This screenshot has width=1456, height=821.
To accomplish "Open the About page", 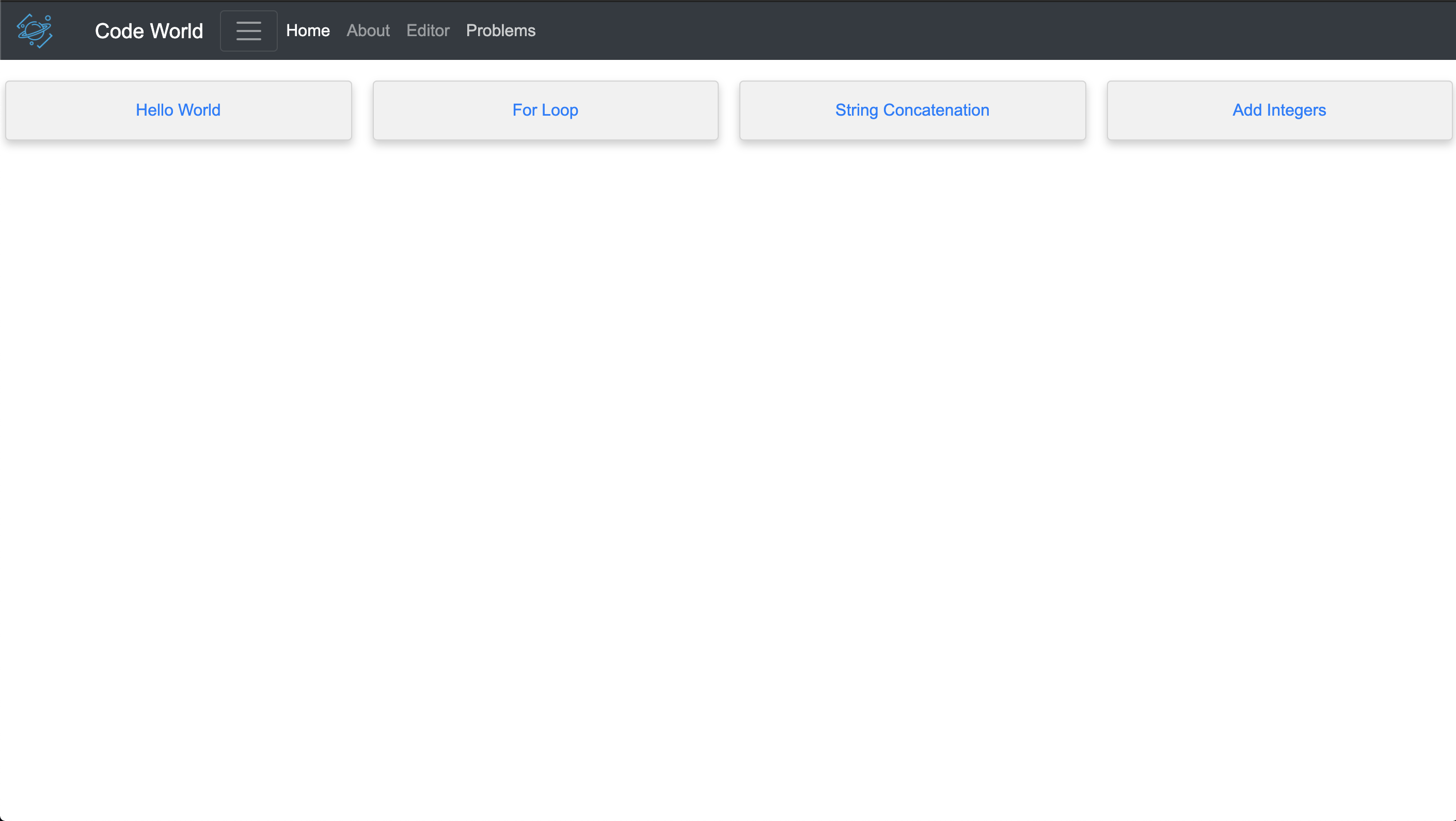I will point(368,30).
